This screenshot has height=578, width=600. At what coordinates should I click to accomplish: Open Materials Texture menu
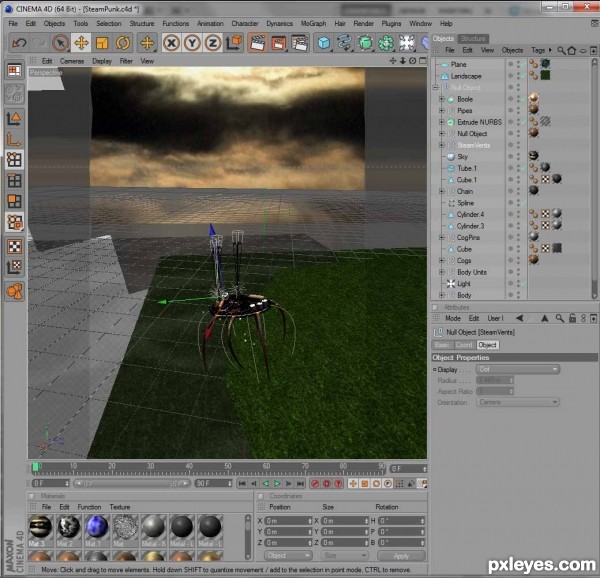120,507
